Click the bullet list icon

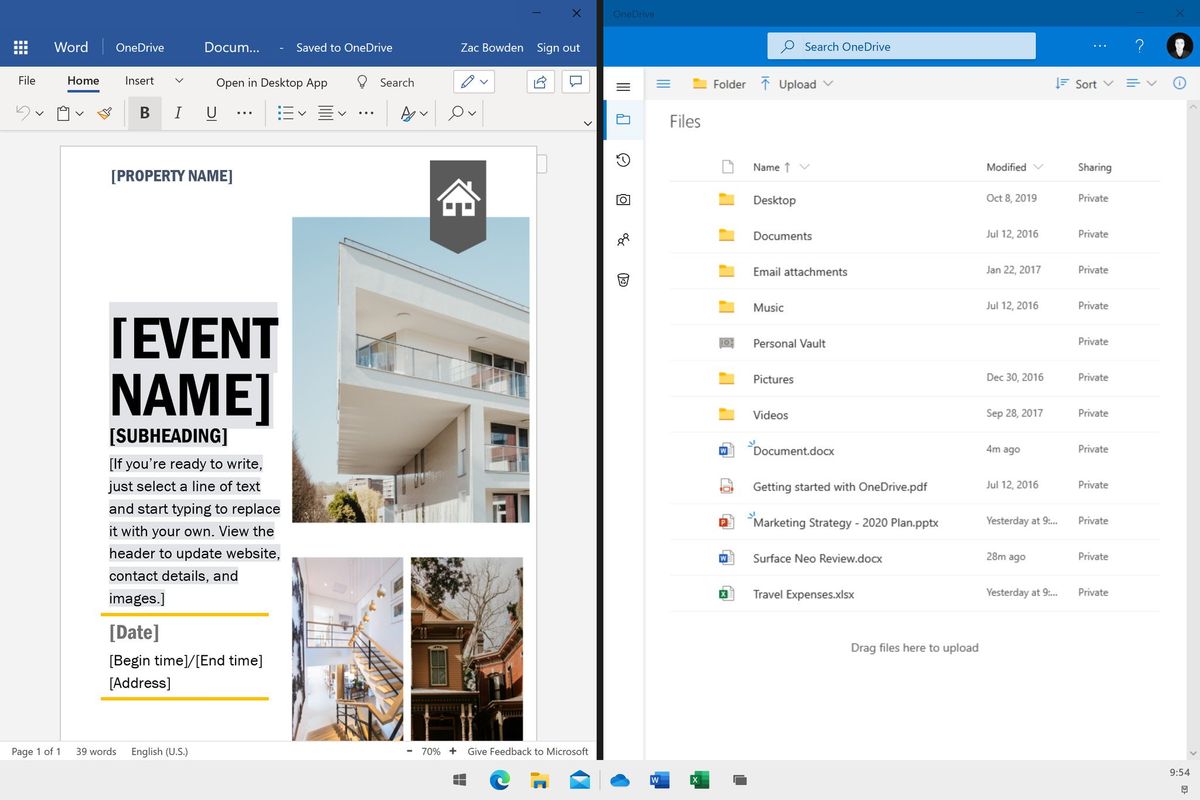click(x=285, y=113)
